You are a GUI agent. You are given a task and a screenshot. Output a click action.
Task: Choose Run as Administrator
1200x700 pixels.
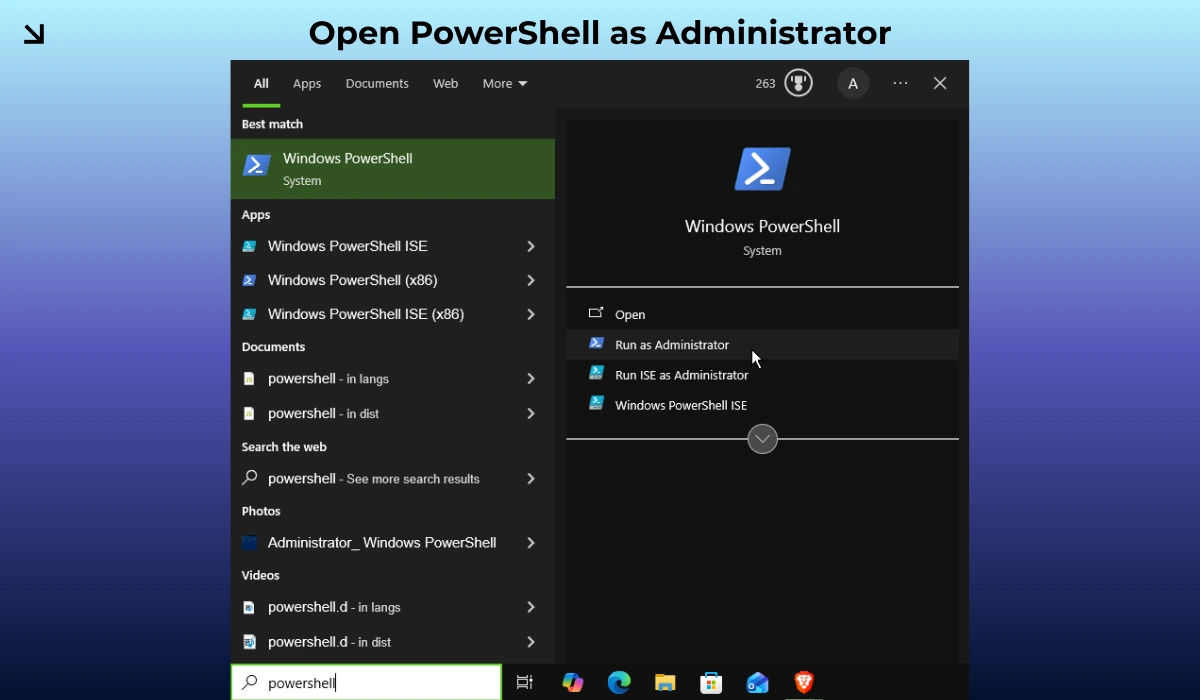pos(762,344)
